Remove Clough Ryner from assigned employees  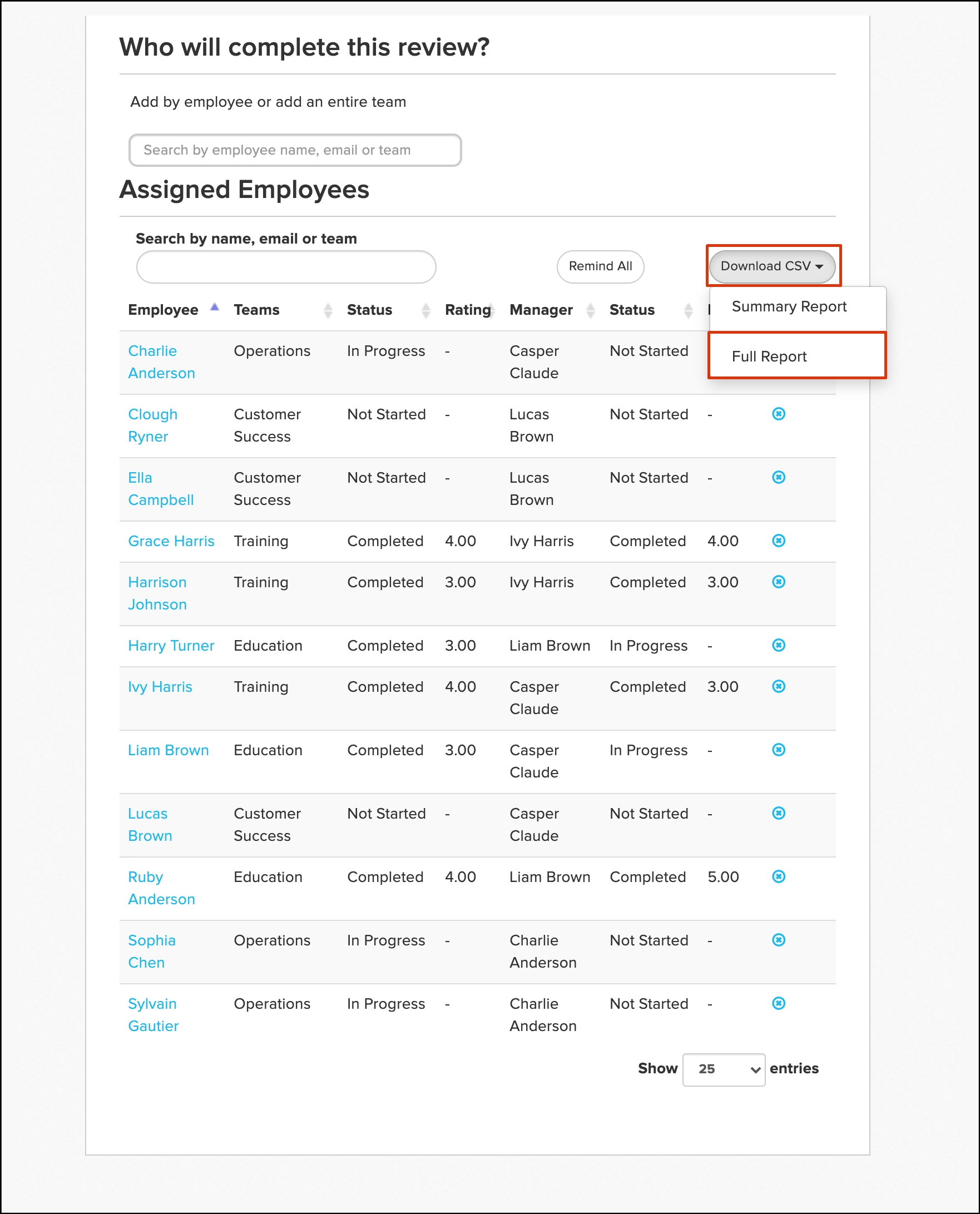point(779,414)
